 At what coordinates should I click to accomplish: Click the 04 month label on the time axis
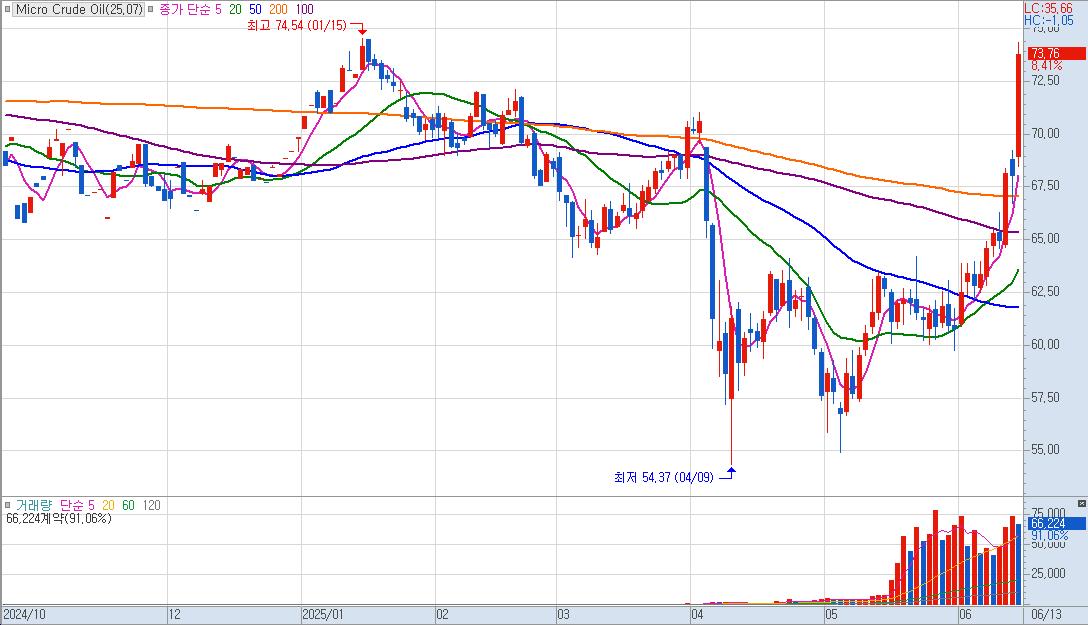tap(697, 615)
